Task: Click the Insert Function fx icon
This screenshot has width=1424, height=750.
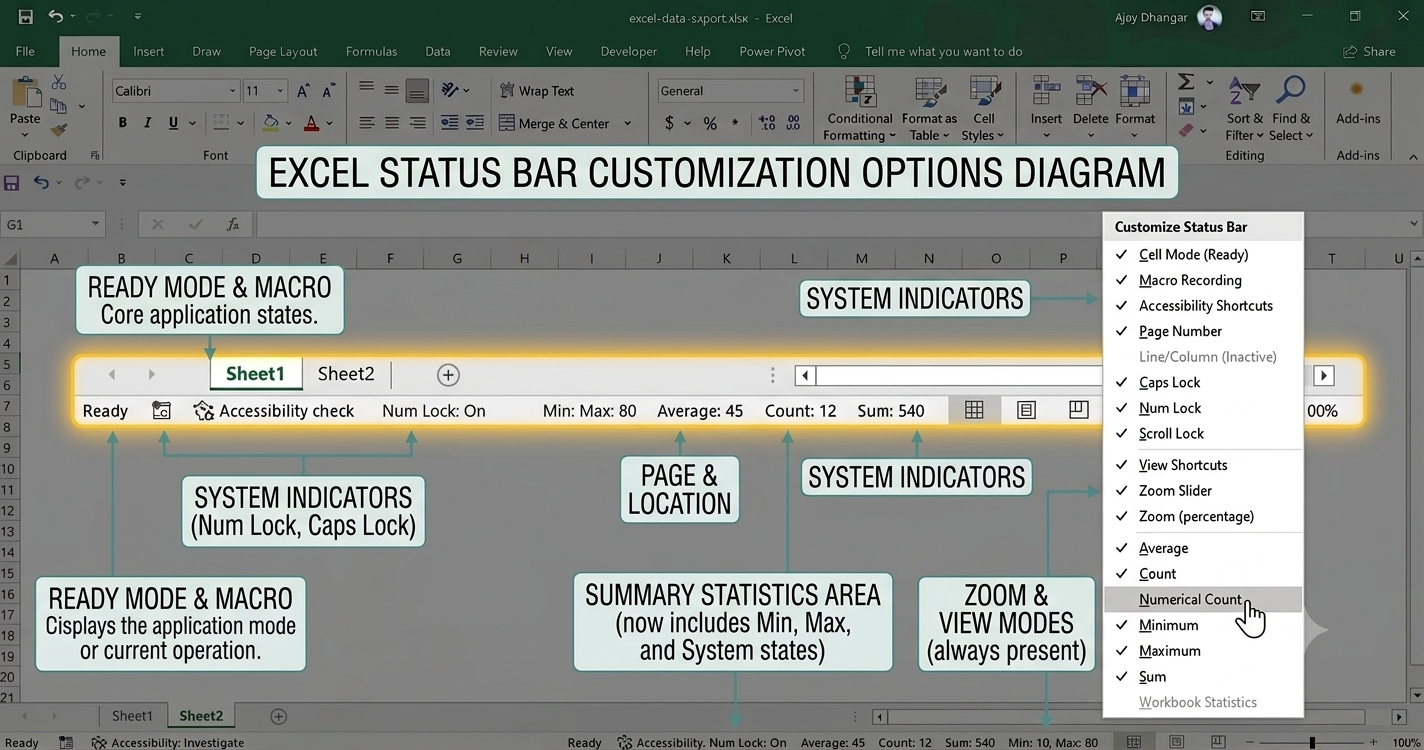Action: 233,225
